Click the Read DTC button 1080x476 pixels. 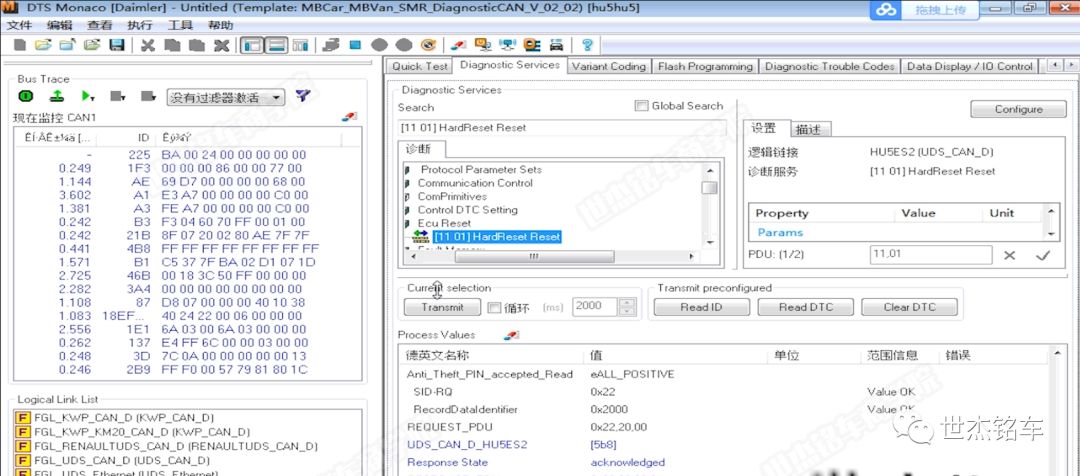click(x=805, y=307)
